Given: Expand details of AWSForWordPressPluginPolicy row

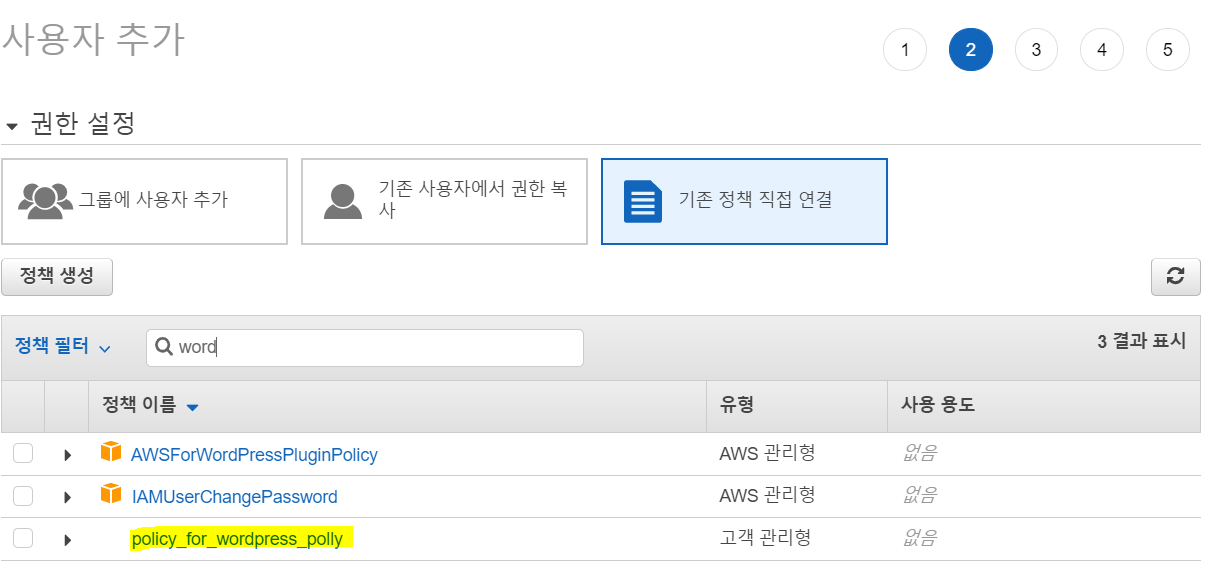Looking at the screenshot, I should [67, 455].
